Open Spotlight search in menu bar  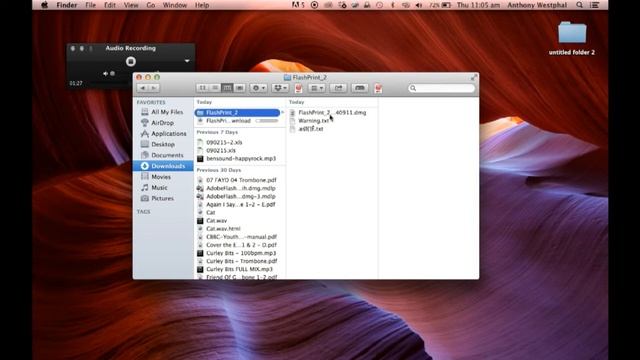tap(580, 5)
